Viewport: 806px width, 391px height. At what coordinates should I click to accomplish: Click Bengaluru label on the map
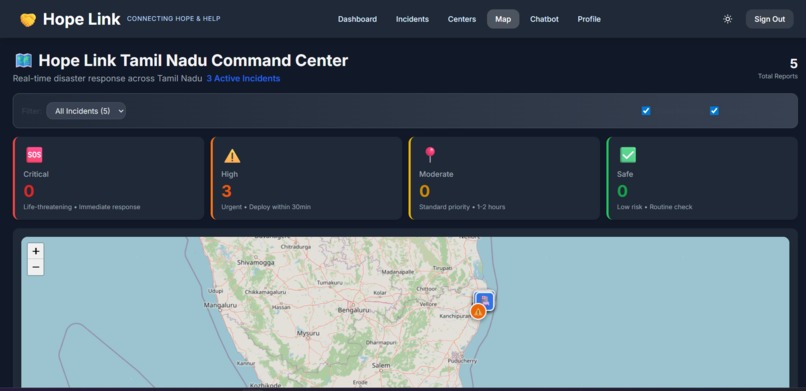click(354, 310)
